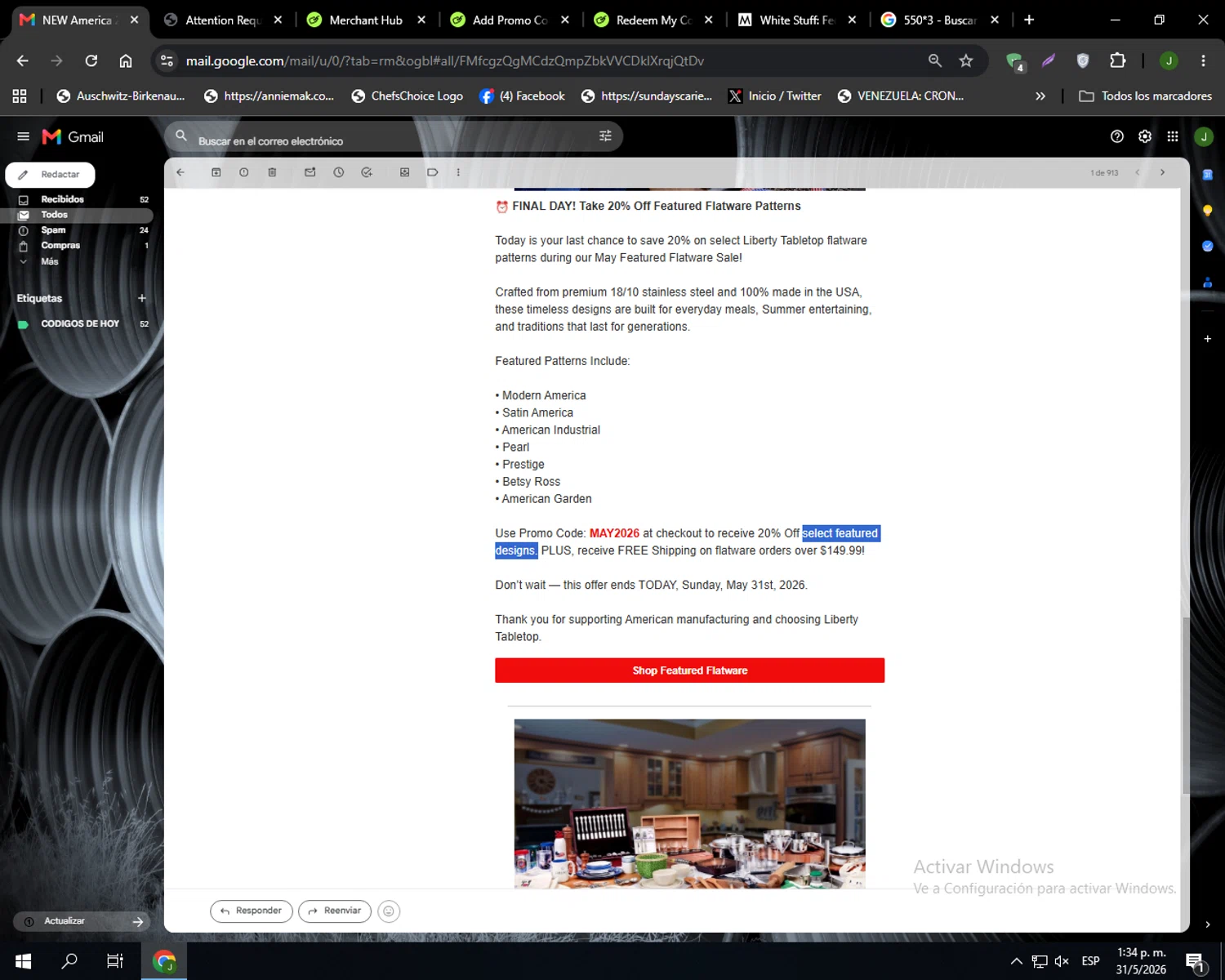Show hidden system tray icons
1225x980 pixels.
[x=1017, y=961]
